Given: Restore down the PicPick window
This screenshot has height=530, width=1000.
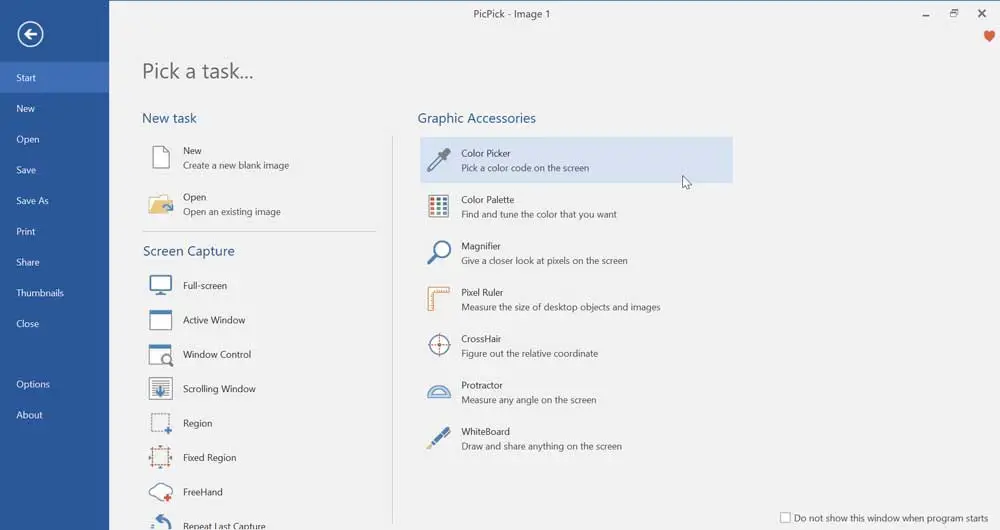Looking at the screenshot, I should tap(953, 13).
